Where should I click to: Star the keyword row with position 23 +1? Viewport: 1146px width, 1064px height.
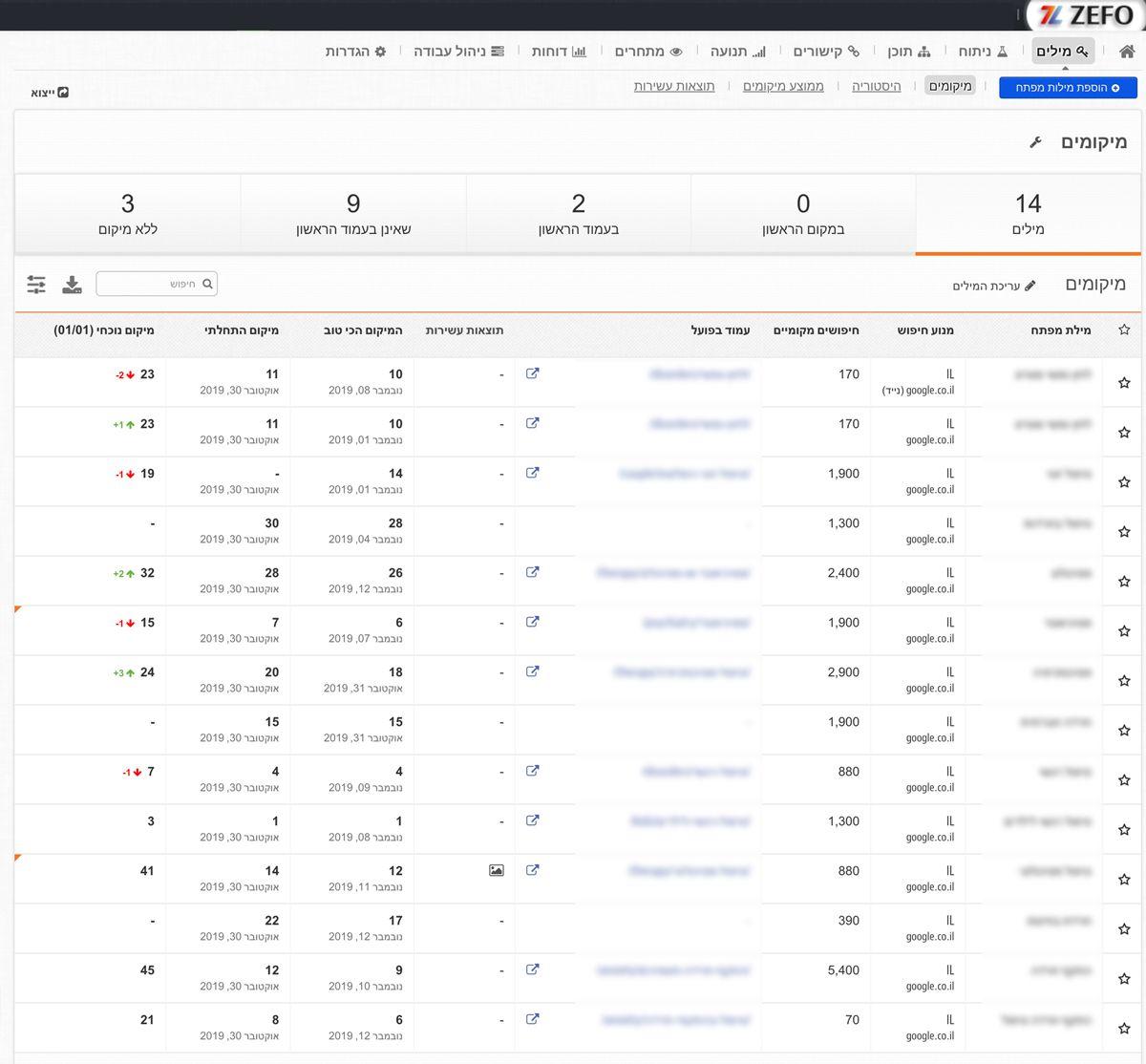coord(1124,433)
